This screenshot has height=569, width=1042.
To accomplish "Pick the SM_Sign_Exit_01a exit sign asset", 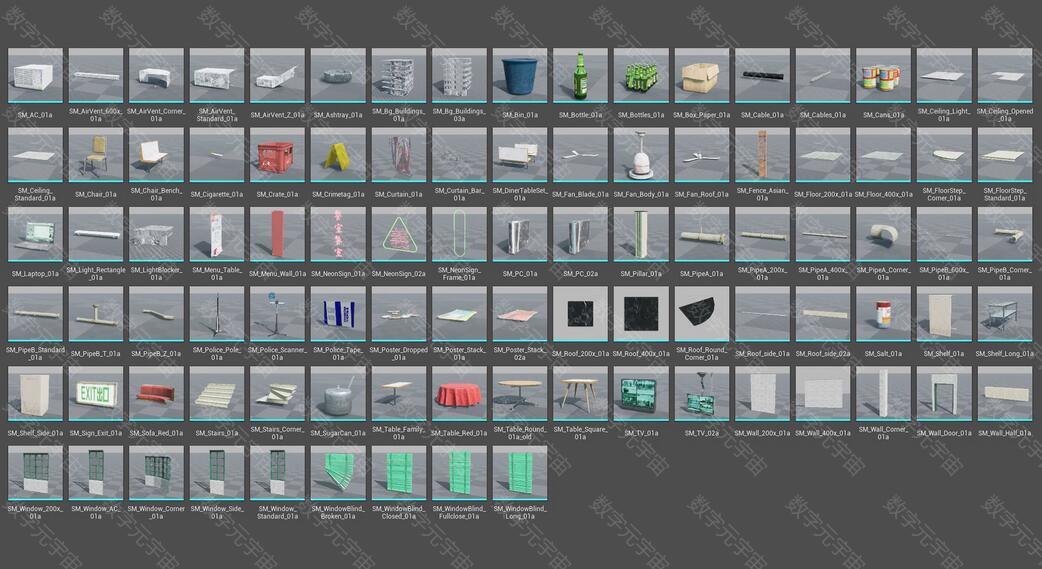I will click(x=96, y=393).
